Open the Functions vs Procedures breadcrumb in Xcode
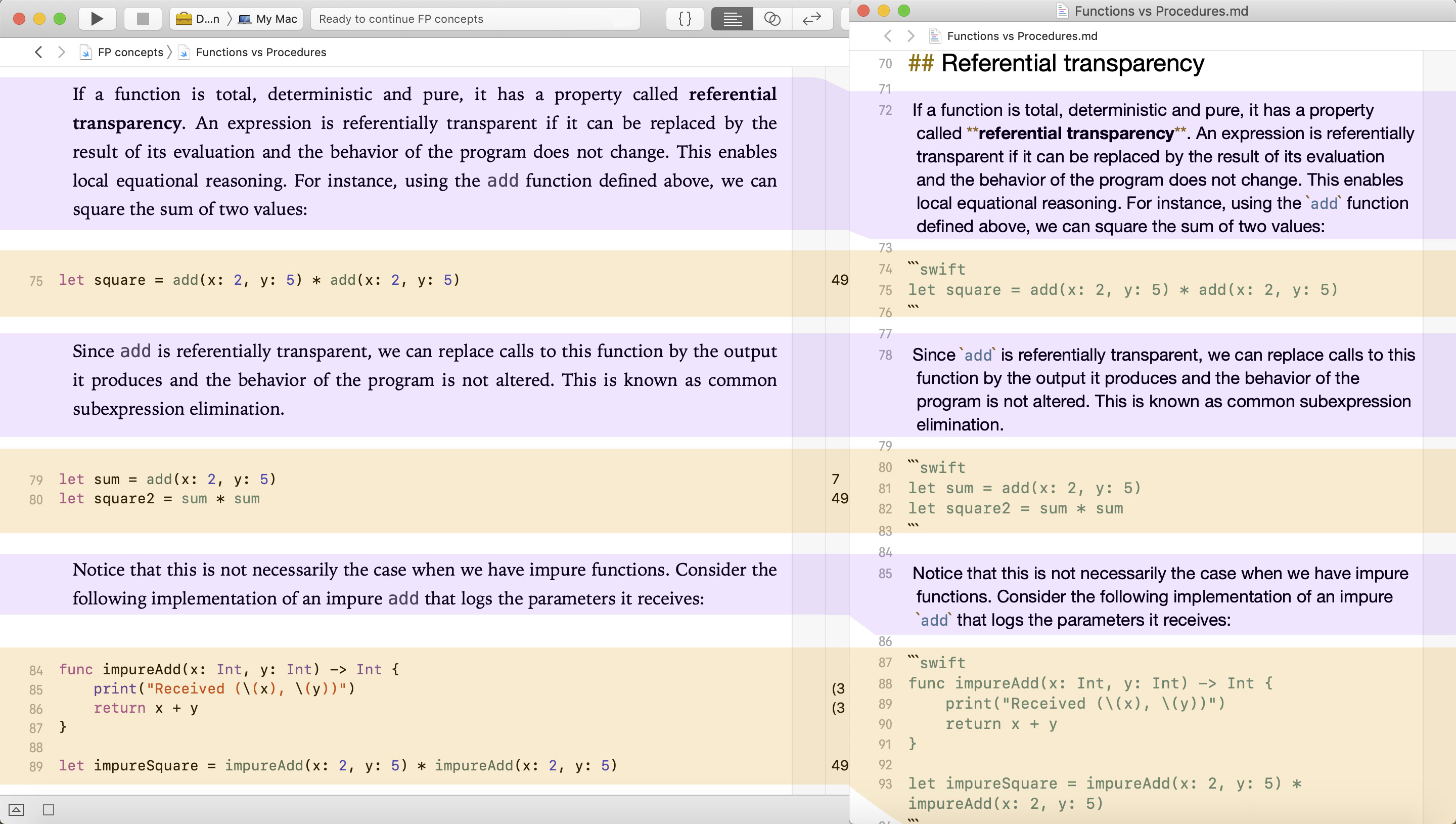 pyautogui.click(x=261, y=52)
